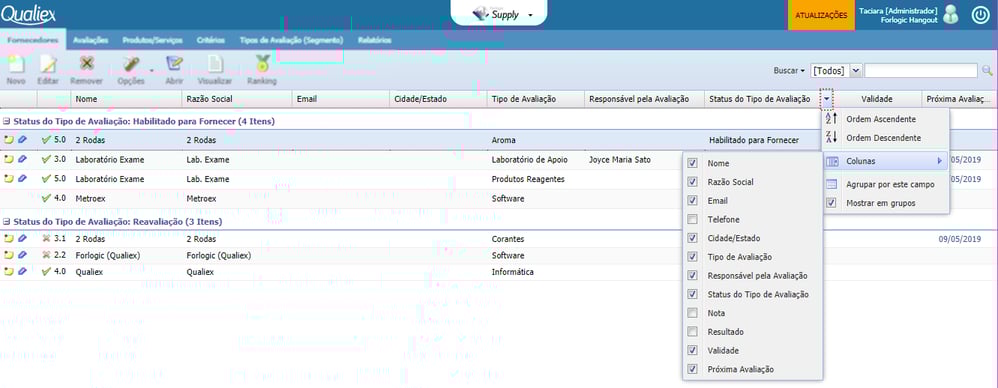Uncheck the Tipo de Avaliação column checkbox
998x388 pixels.
[692, 257]
